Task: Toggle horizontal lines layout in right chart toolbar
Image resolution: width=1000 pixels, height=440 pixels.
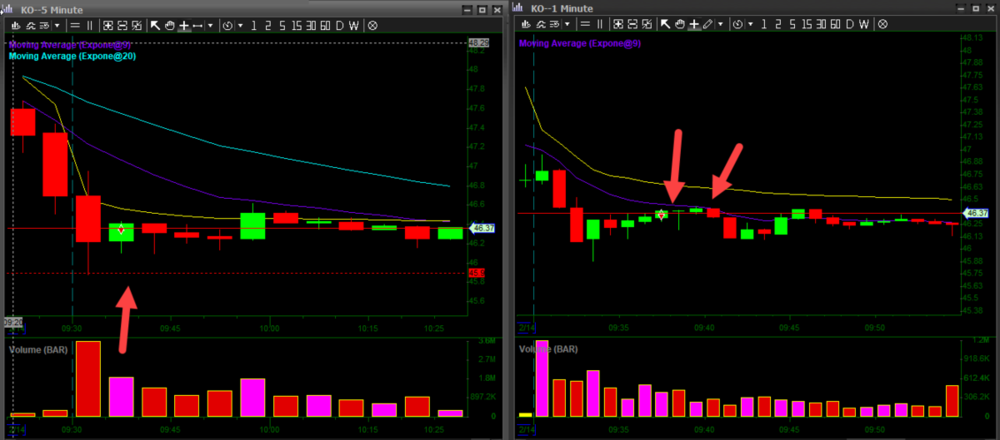Action: [x=585, y=24]
